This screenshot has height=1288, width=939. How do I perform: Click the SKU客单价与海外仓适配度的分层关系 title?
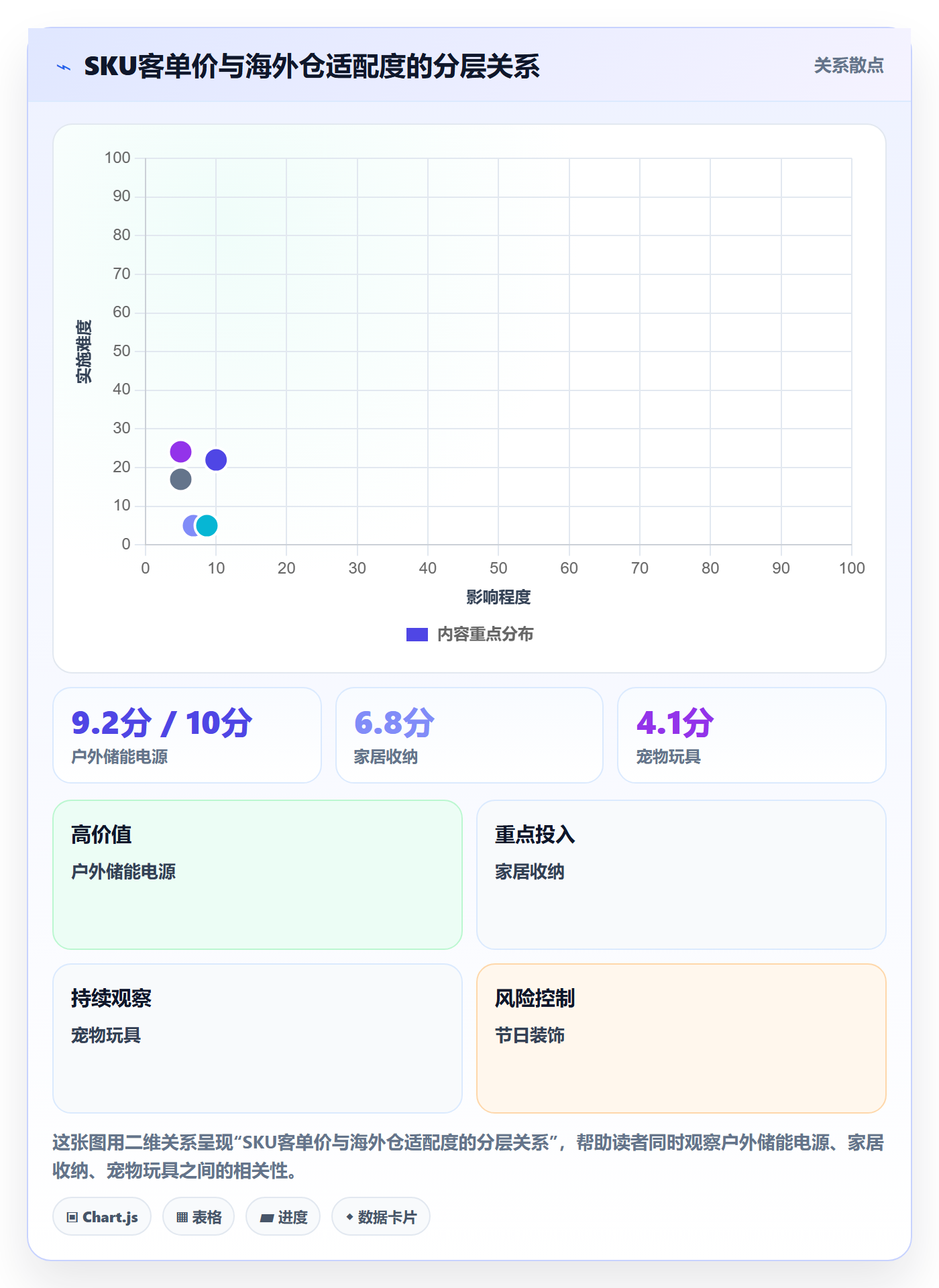pos(312,66)
